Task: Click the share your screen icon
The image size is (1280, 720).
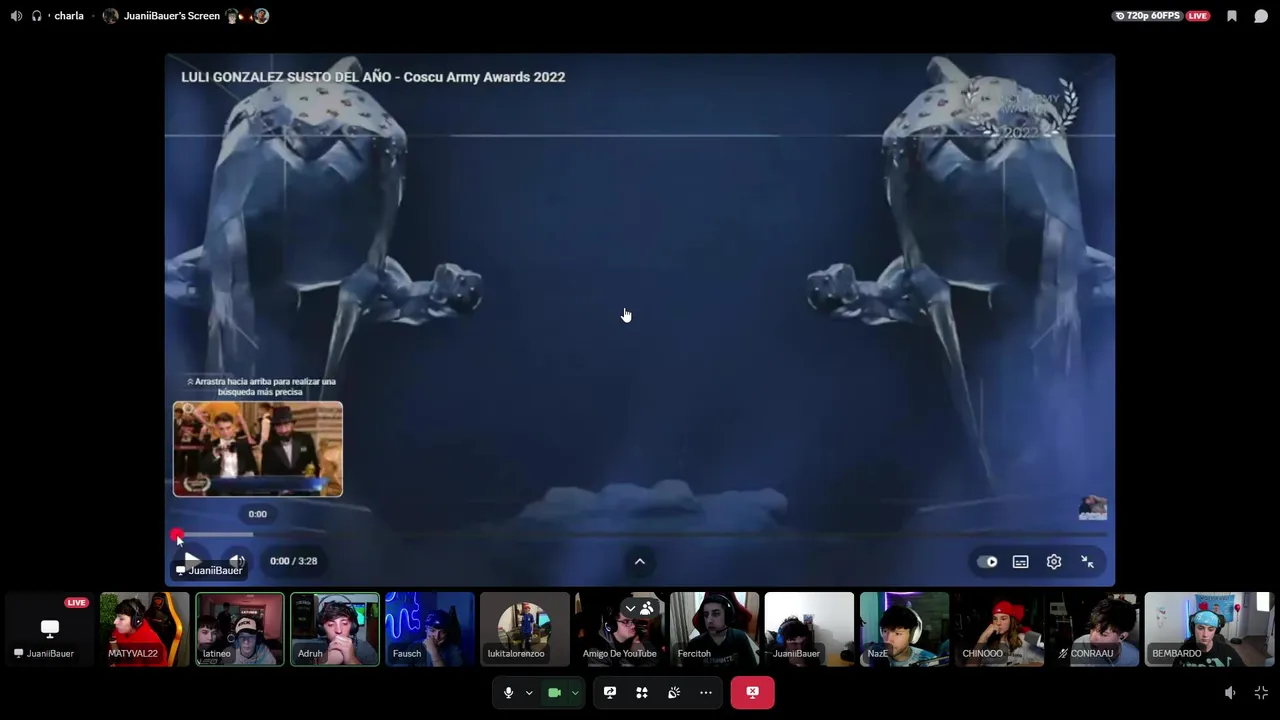Action: 610,693
